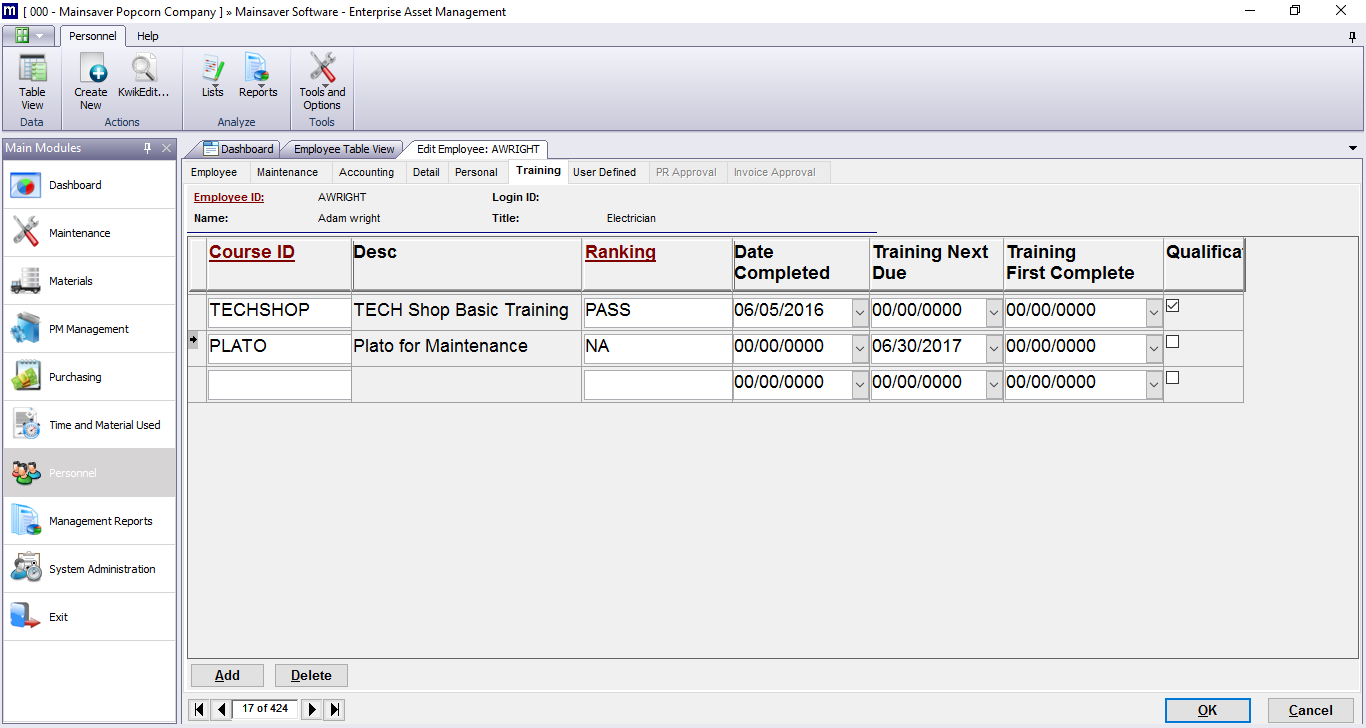1366x728 pixels.
Task: Open the Personal tab
Action: [x=477, y=171]
